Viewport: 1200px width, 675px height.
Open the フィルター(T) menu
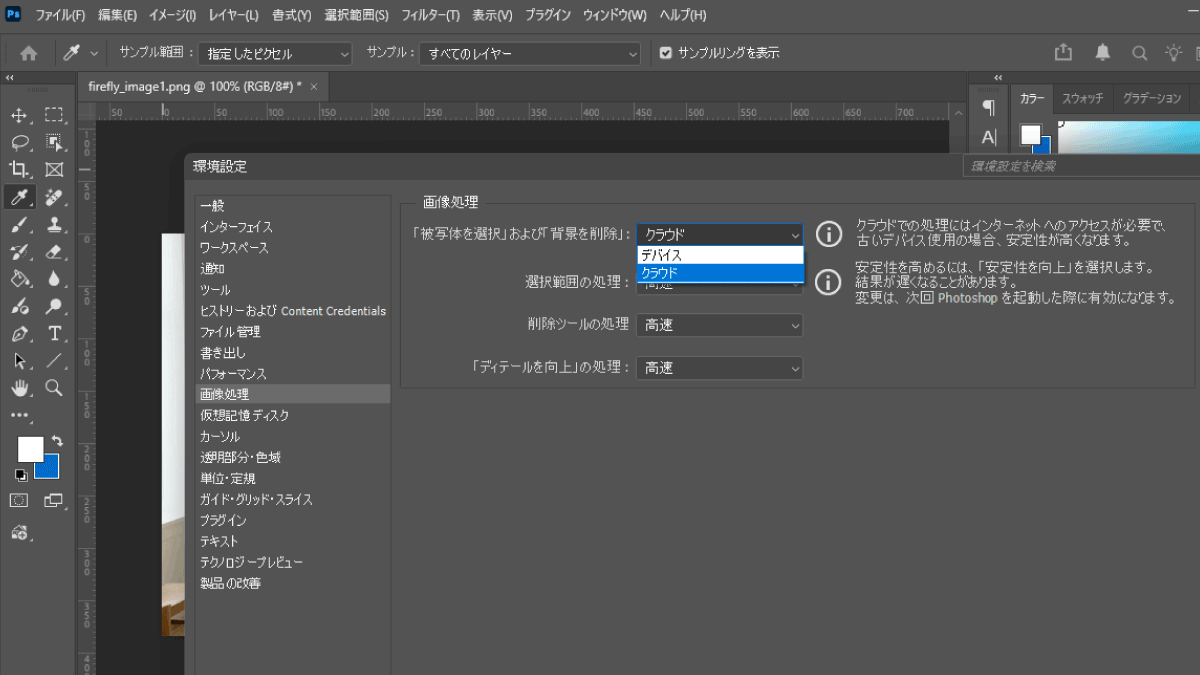430,16
